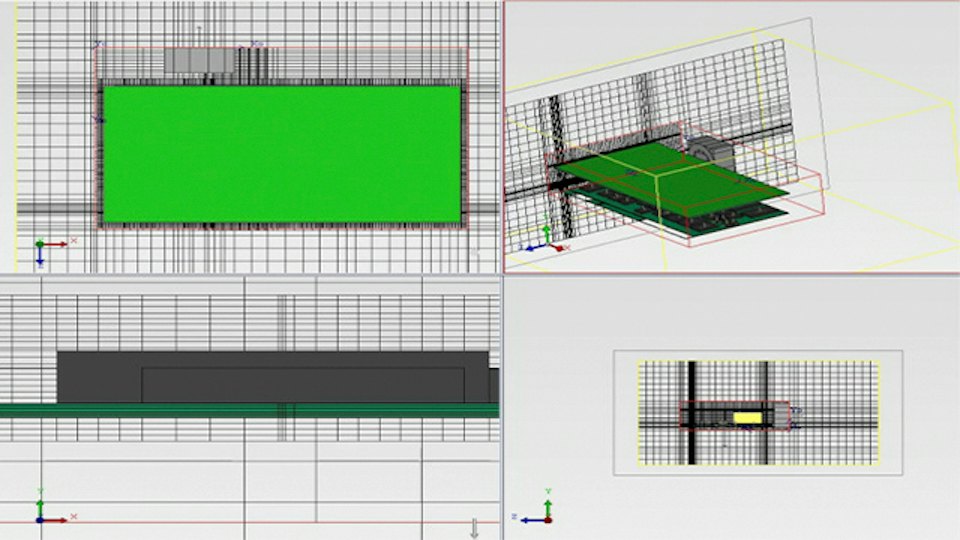This screenshot has width=960, height=540.
Task: Click the horizontal splitter between top and bottom viewports
Action: [x=480, y=274]
